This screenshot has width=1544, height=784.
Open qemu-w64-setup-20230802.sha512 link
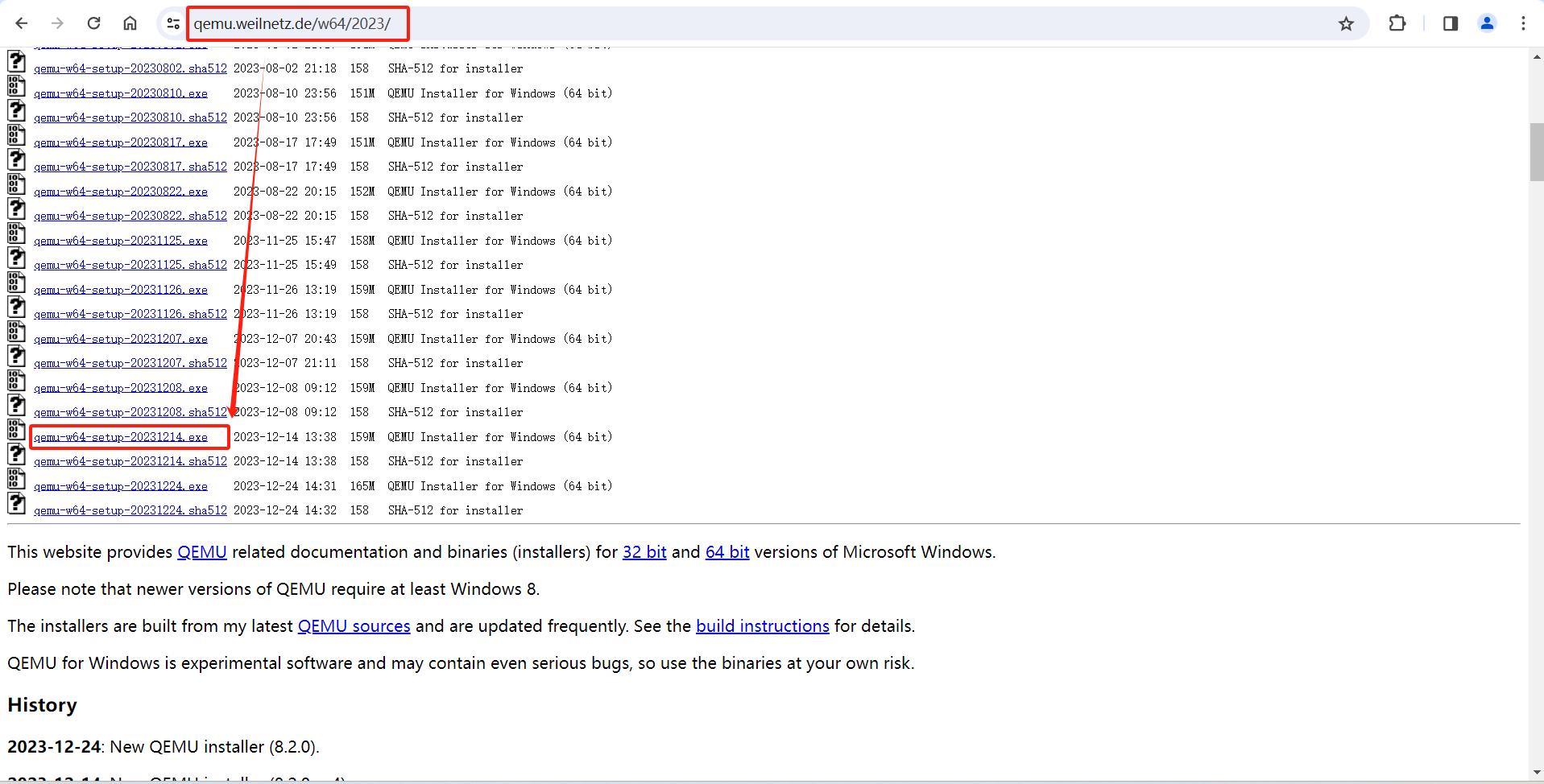click(x=130, y=68)
